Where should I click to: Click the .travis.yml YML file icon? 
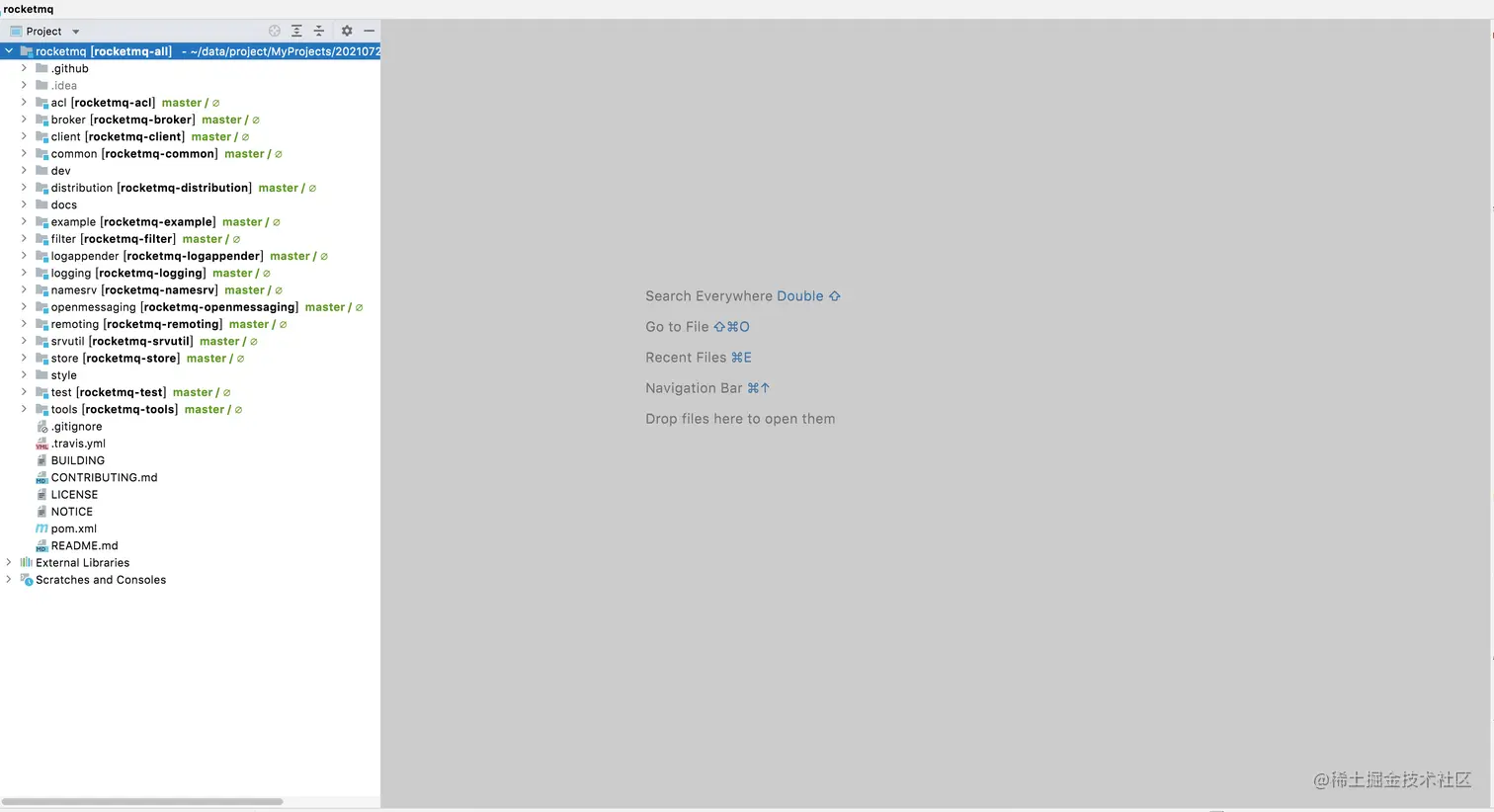point(41,444)
